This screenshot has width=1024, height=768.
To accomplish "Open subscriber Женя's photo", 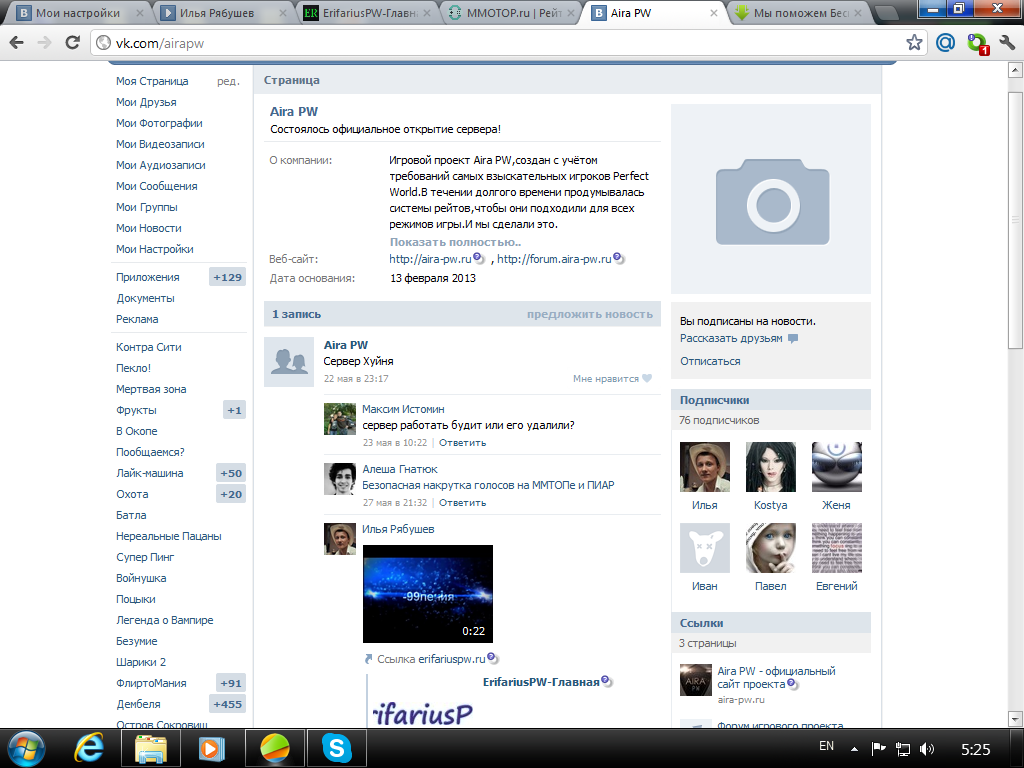I will click(x=837, y=466).
